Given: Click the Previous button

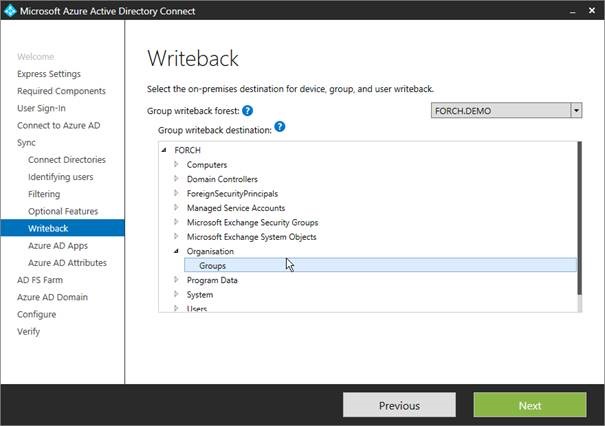Looking at the screenshot, I should pos(399,405).
